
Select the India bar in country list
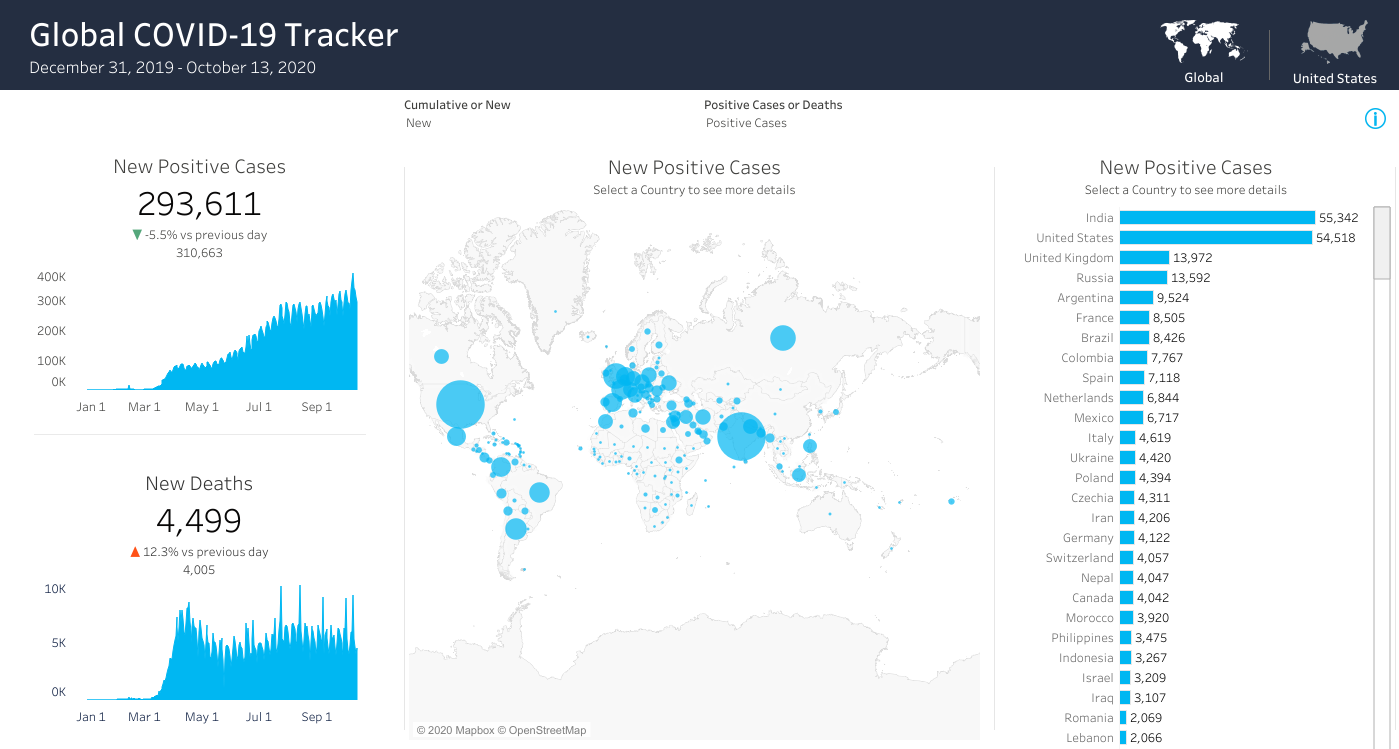1216,218
